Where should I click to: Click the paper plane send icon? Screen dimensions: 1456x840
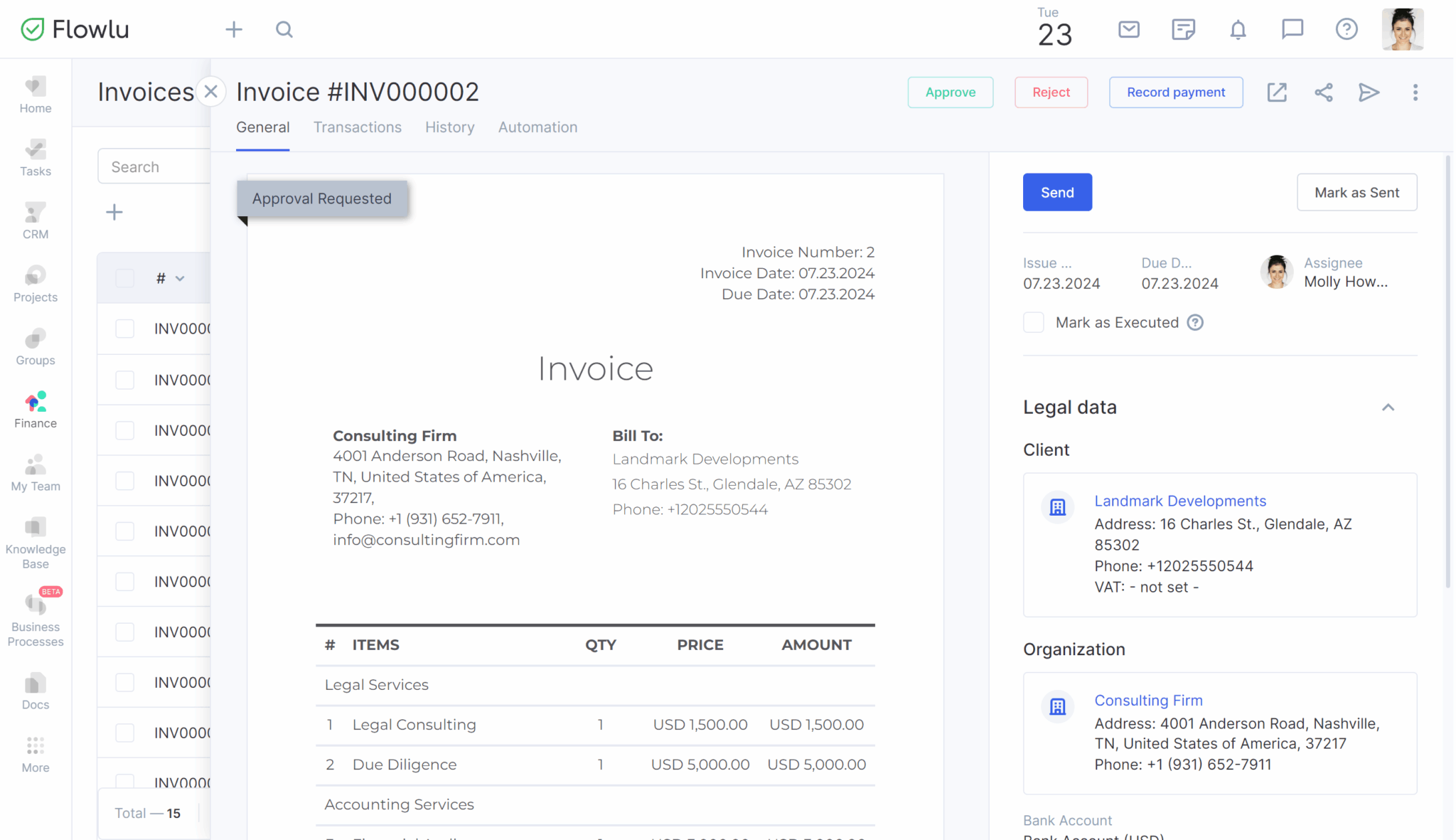(x=1369, y=92)
